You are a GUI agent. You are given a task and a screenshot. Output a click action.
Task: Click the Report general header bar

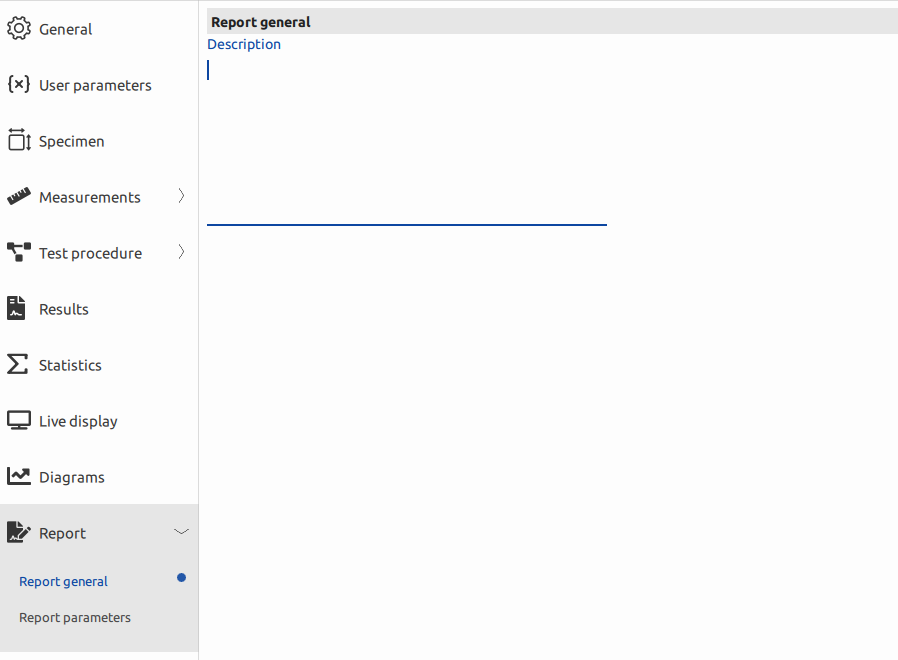(552, 22)
